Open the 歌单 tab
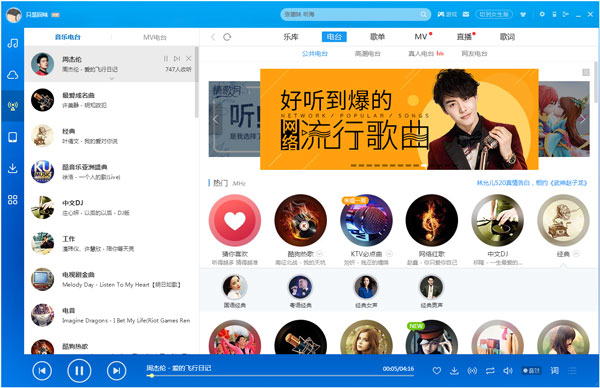The height and width of the screenshot is (388, 600). click(x=377, y=37)
